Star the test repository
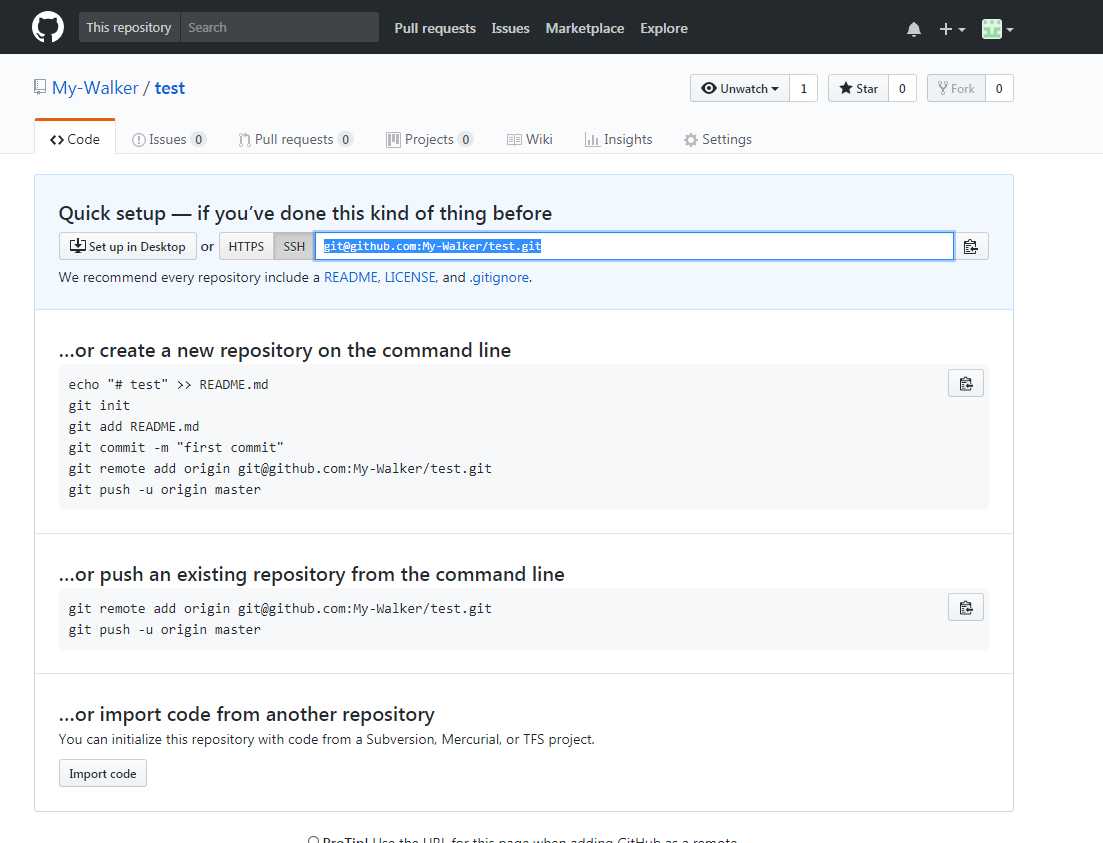1103x843 pixels. coord(858,89)
